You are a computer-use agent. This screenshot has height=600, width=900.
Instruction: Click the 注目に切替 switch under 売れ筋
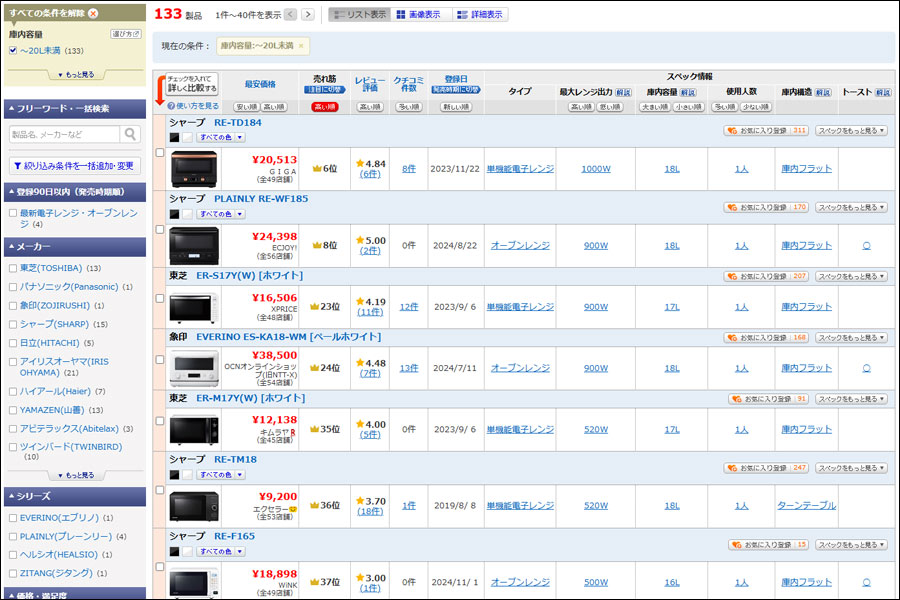point(324,90)
